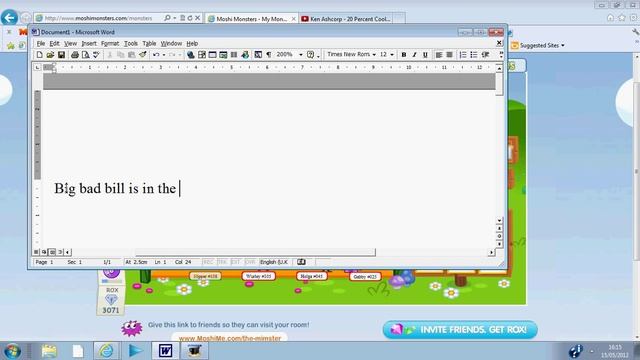Open Print Preview from the Word toolbar

pyautogui.click(x=85, y=55)
